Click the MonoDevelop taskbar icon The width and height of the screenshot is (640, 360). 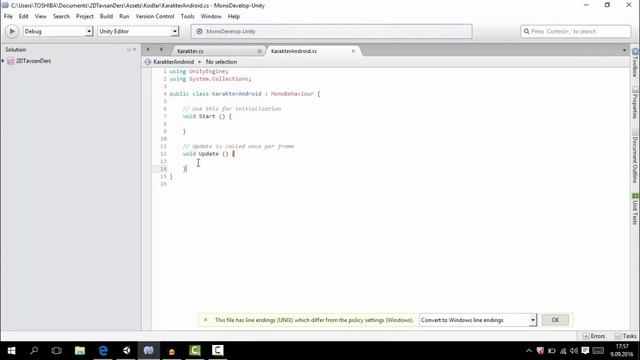(x=149, y=351)
